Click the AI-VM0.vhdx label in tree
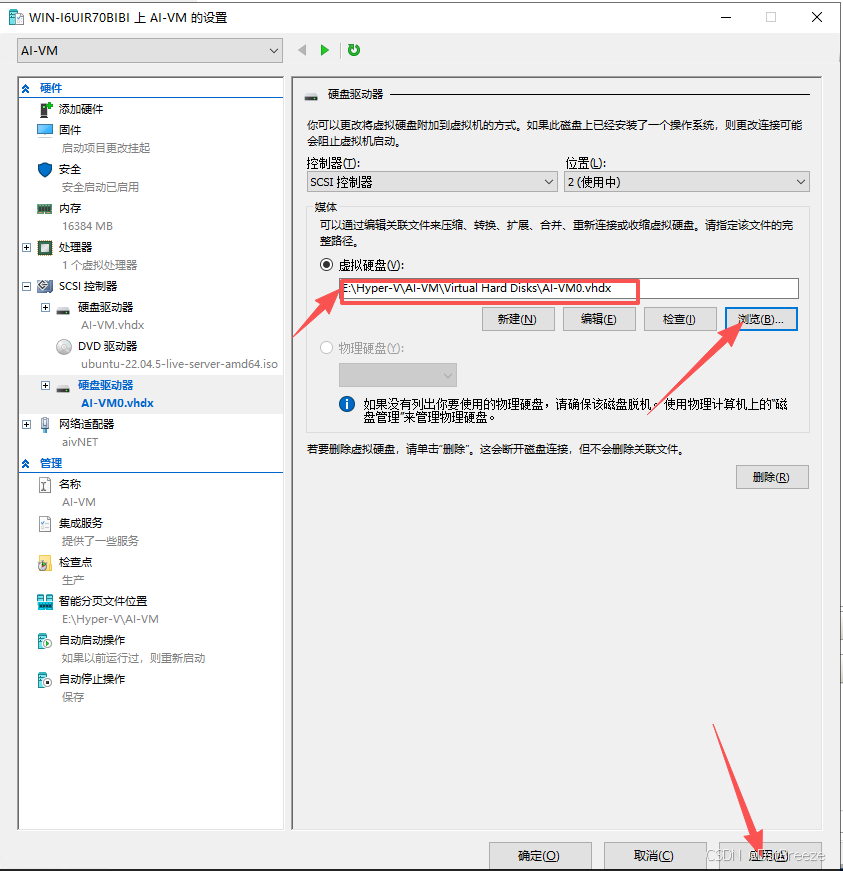This screenshot has width=843, height=871. 117,403
